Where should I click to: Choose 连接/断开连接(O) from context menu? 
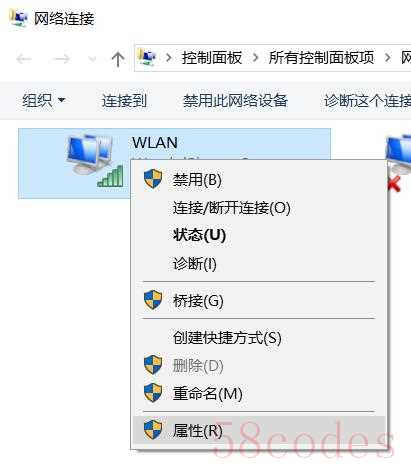pyautogui.click(x=232, y=208)
